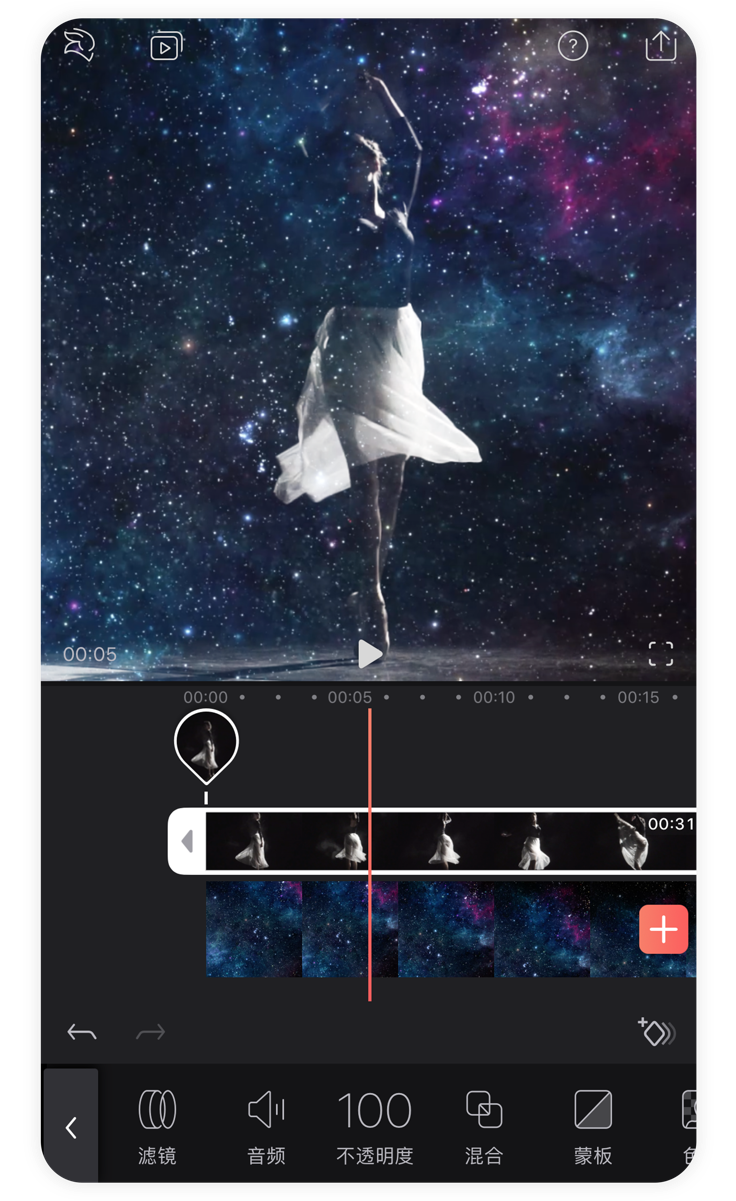Screen dimensions: 736x1201
Task: Redo the last undone action
Action: click(151, 1032)
